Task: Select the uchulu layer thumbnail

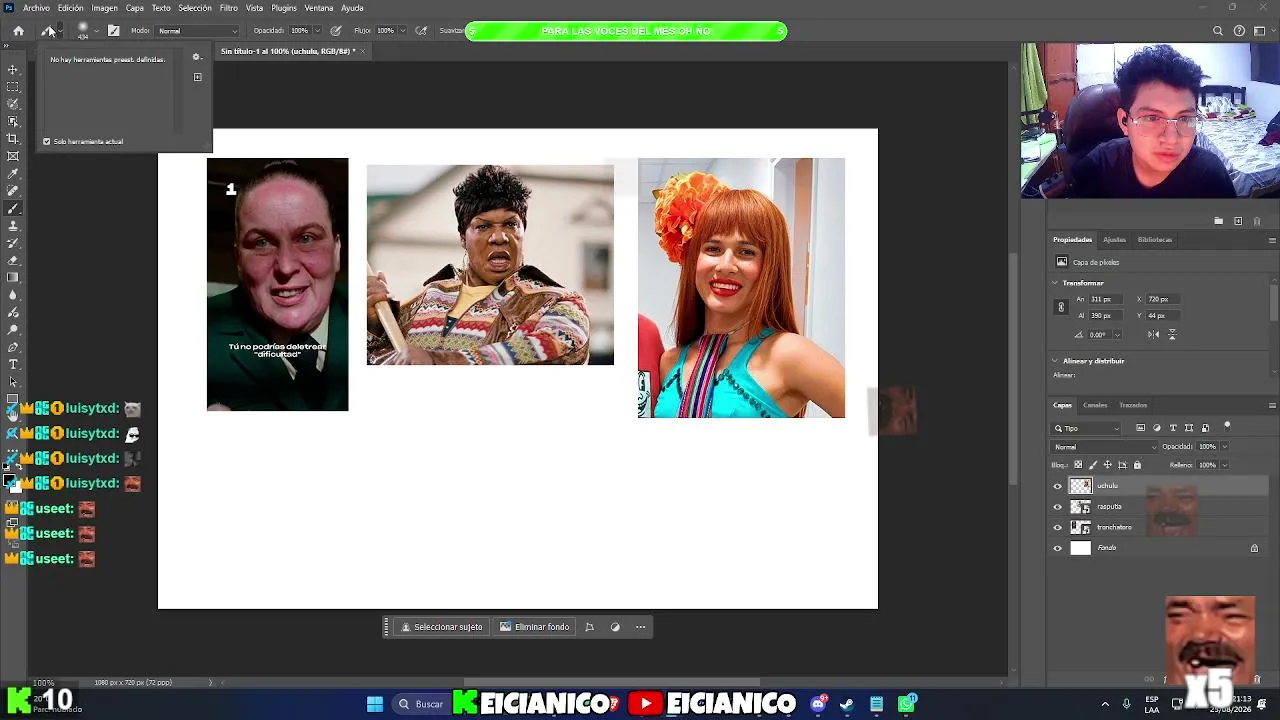Action: point(1080,486)
